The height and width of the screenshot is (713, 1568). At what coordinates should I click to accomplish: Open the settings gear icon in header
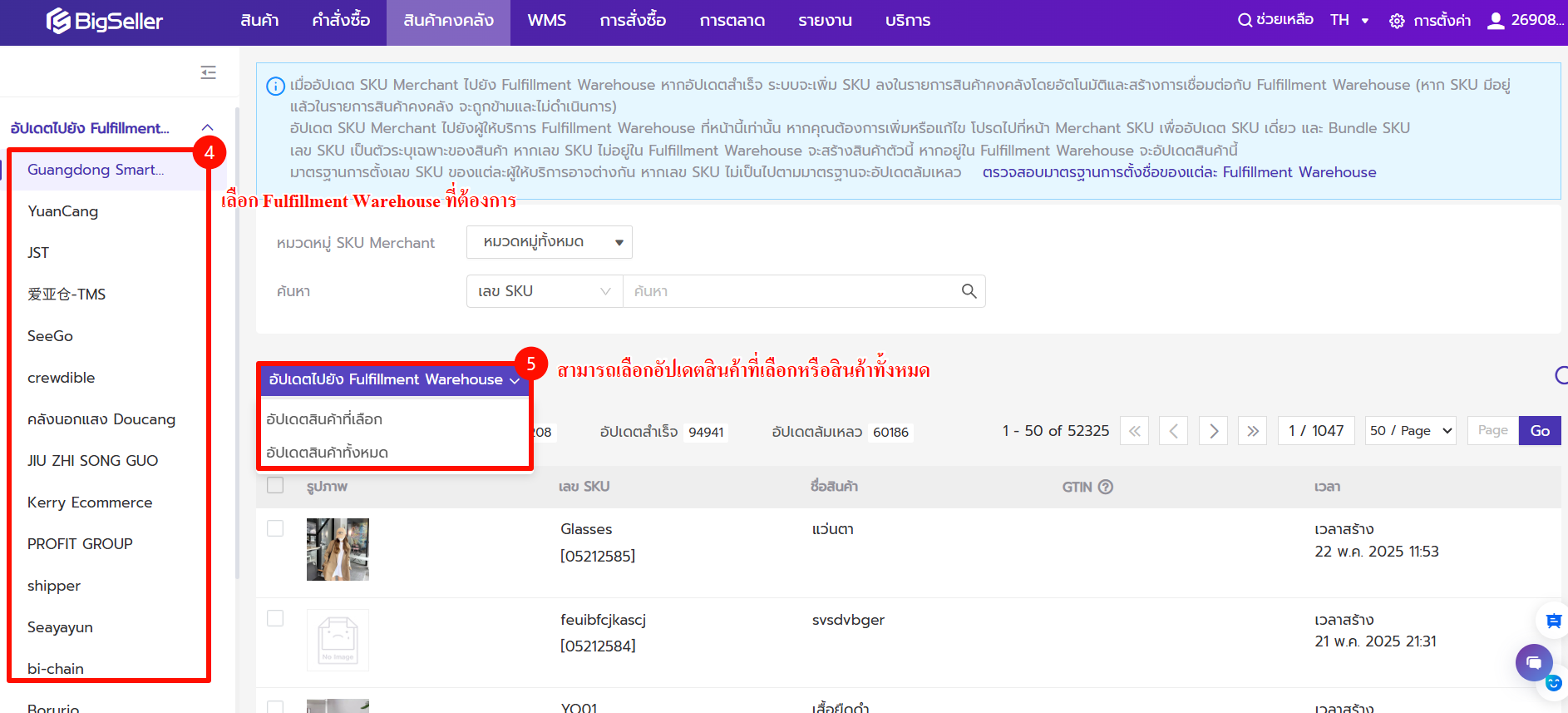(x=1397, y=21)
